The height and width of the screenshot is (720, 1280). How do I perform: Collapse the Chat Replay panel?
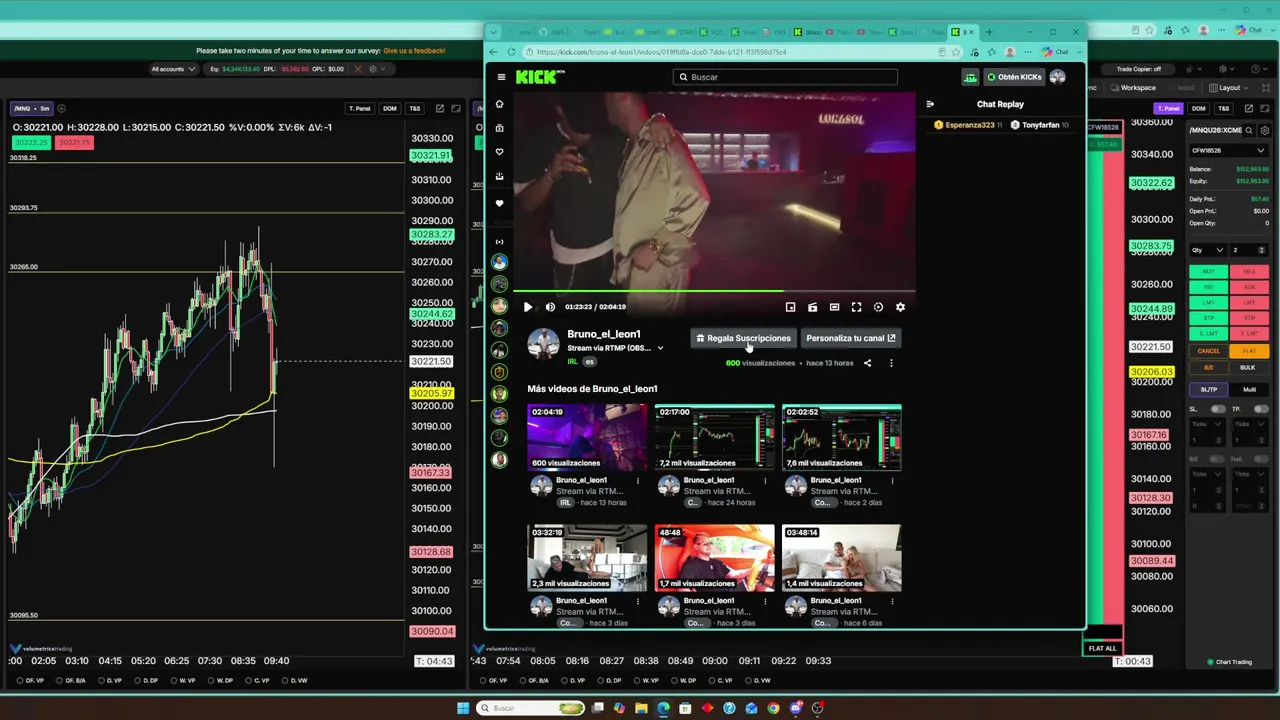(x=930, y=104)
